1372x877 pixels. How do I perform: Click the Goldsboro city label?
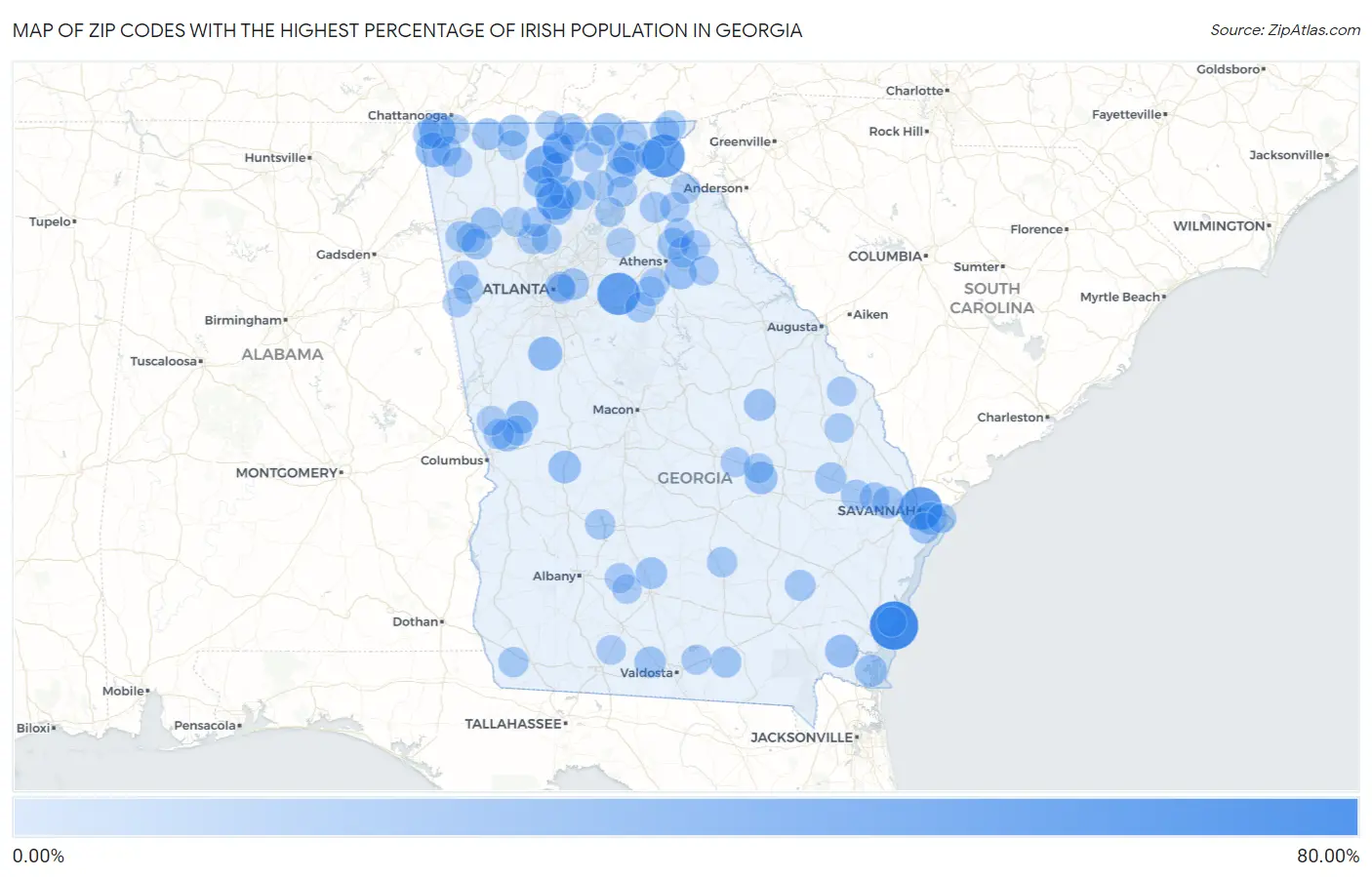(x=1229, y=70)
